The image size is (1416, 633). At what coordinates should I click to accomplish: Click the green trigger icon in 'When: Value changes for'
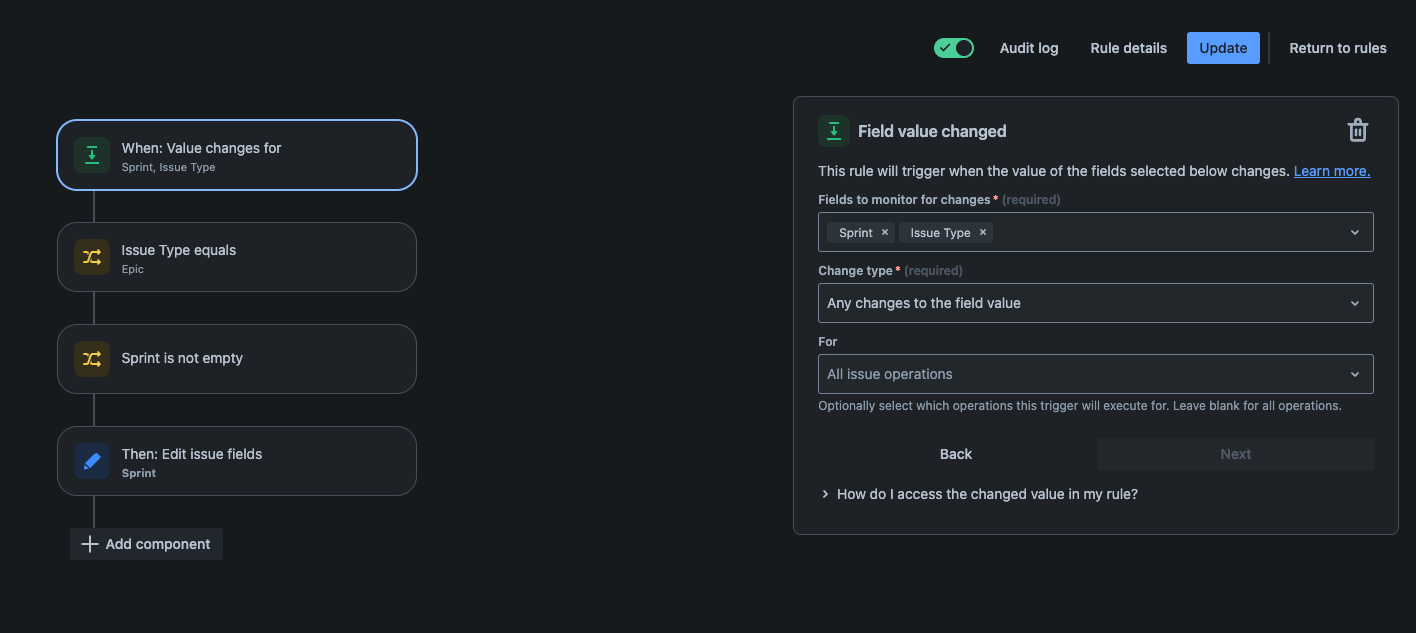pyautogui.click(x=92, y=155)
